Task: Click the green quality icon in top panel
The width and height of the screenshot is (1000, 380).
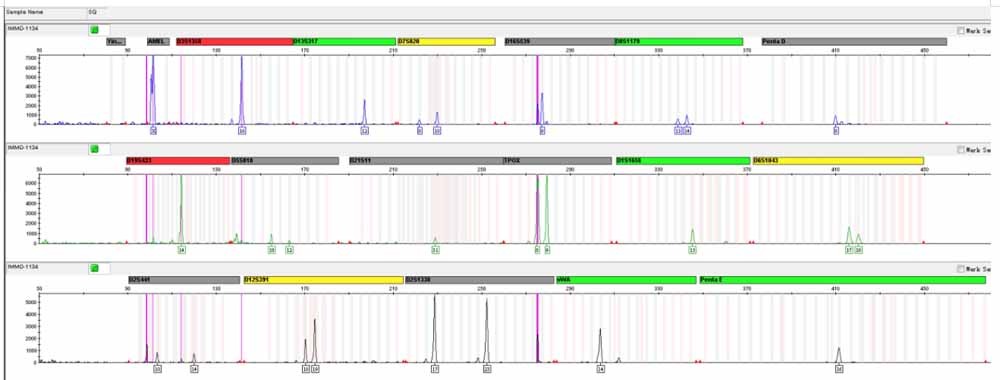Action: tap(94, 30)
